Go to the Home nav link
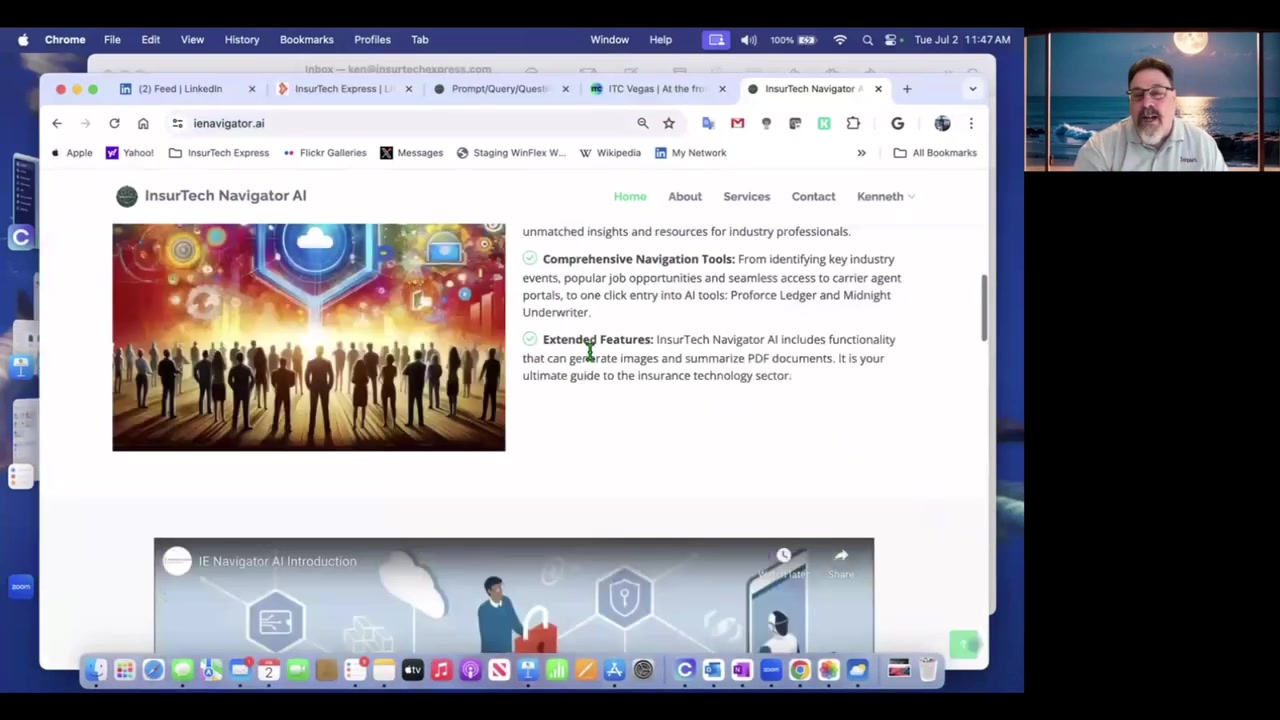 point(630,197)
